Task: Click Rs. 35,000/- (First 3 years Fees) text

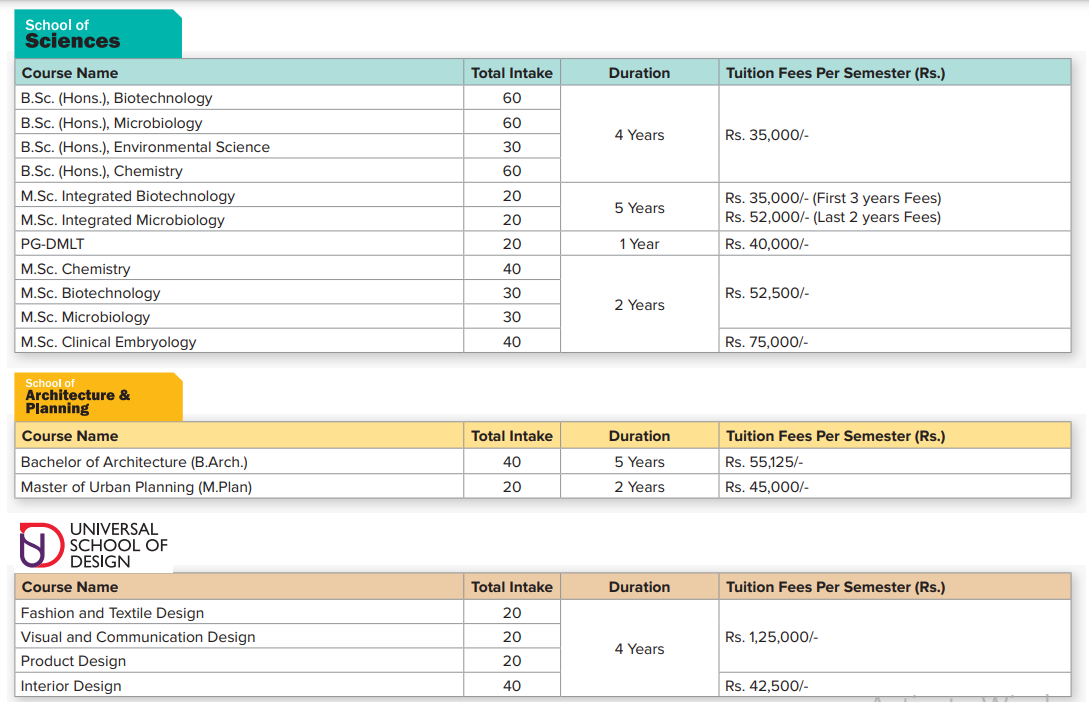Action: point(833,198)
